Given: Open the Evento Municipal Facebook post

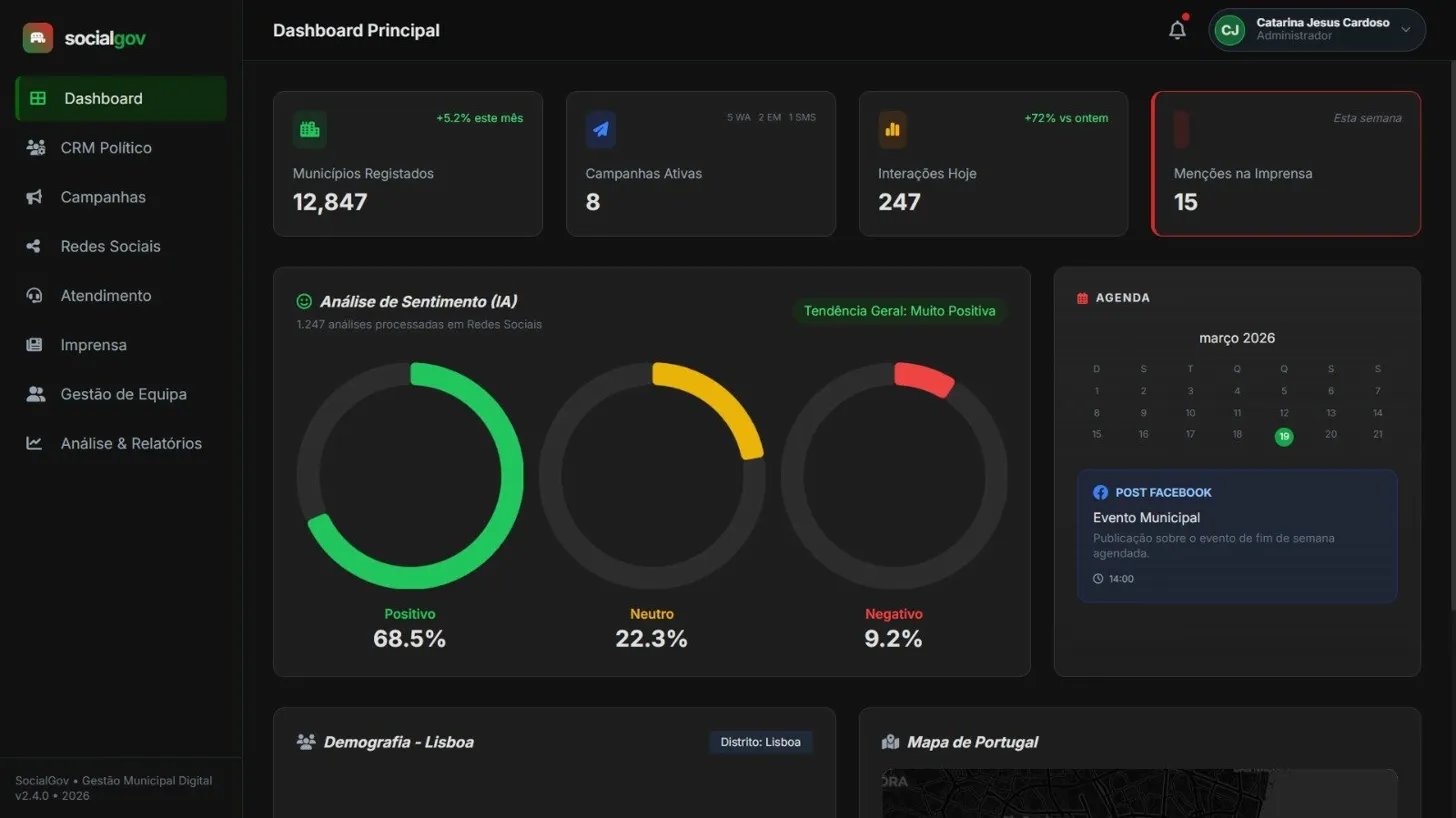Looking at the screenshot, I should point(1237,536).
